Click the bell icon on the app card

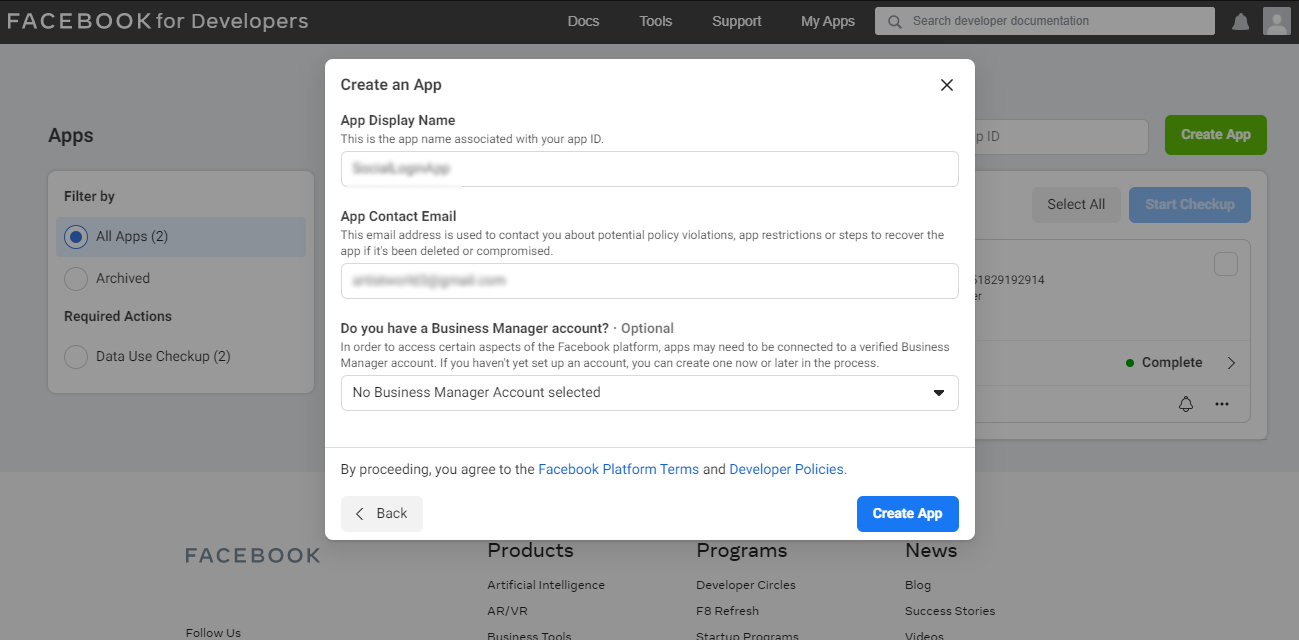(x=1186, y=404)
